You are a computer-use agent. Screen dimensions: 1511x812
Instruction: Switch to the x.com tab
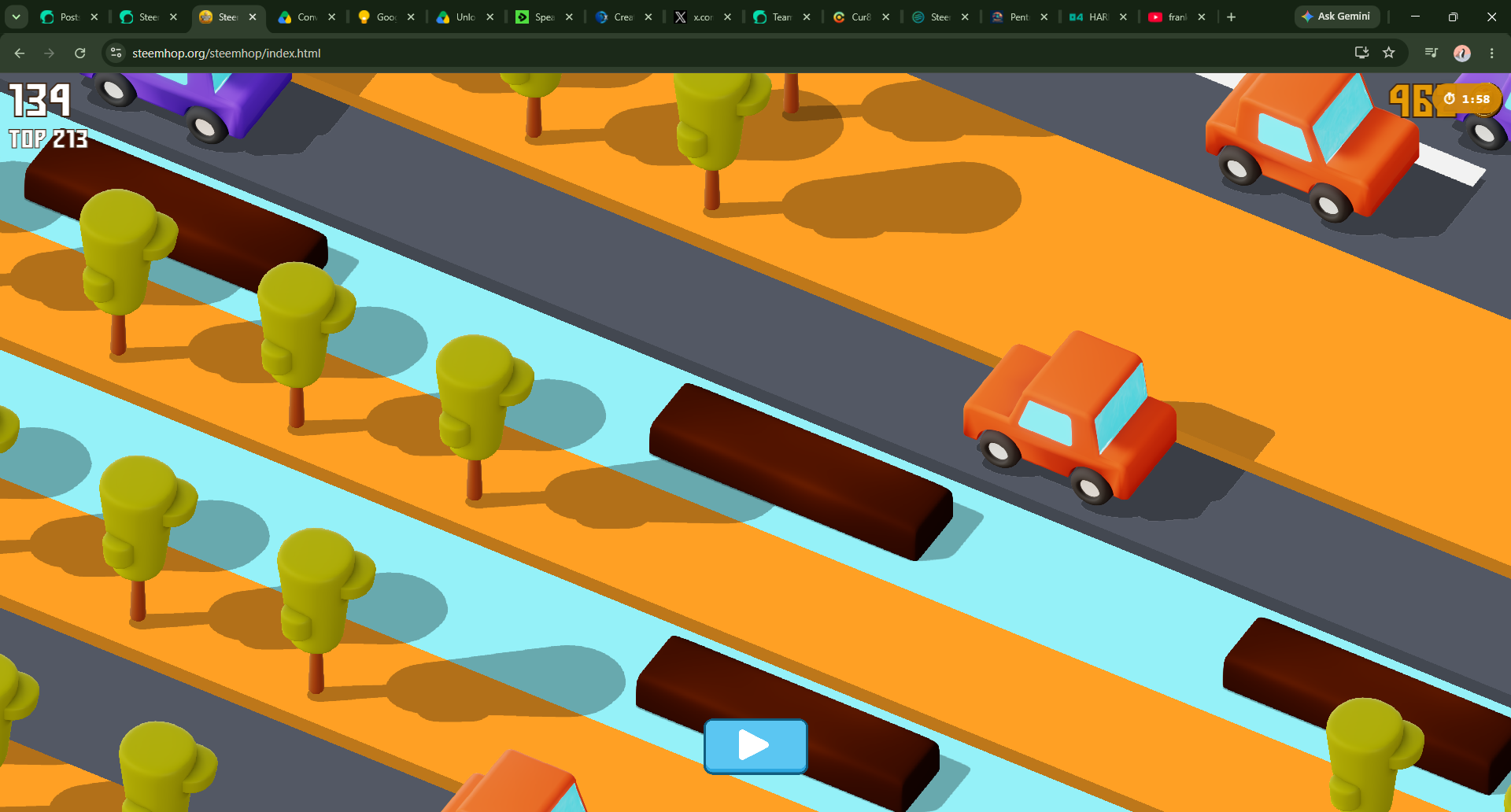click(x=702, y=17)
